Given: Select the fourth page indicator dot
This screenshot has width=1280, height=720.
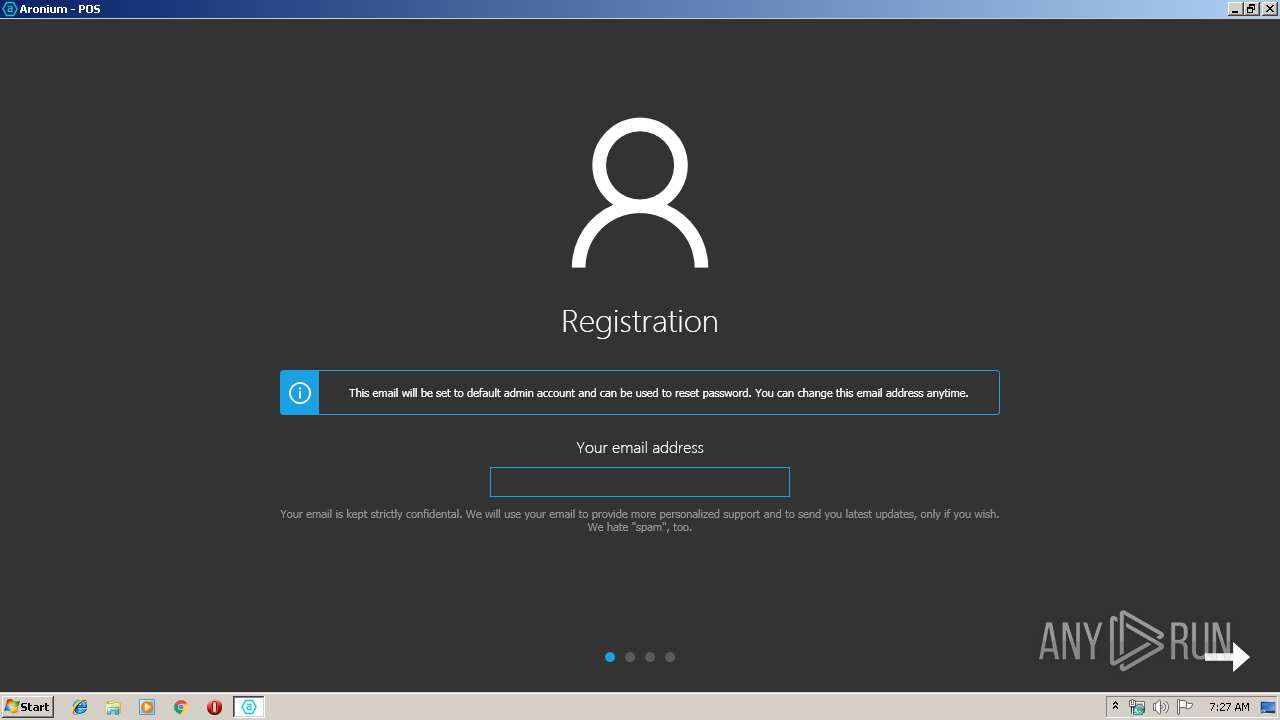Looking at the screenshot, I should (670, 657).
